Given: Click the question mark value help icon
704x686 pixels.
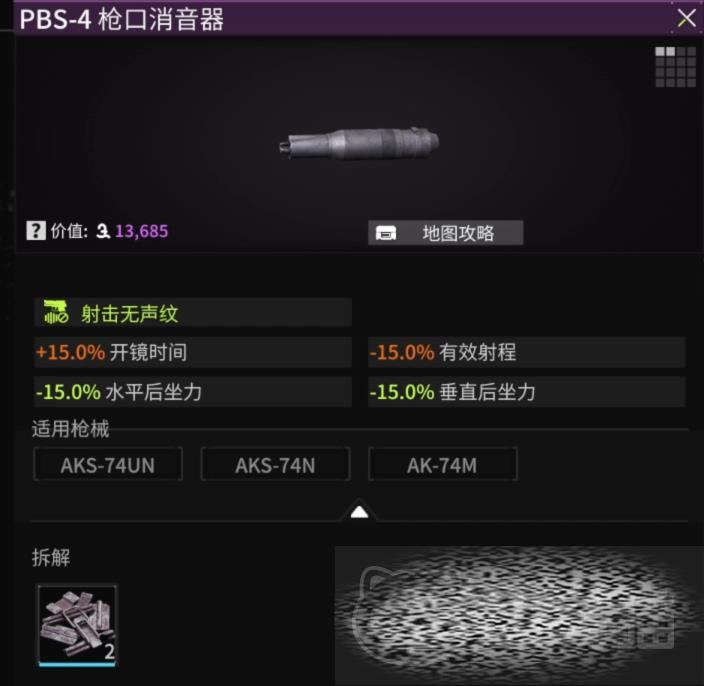Looking at the screenshot, I should click(36, 231).
